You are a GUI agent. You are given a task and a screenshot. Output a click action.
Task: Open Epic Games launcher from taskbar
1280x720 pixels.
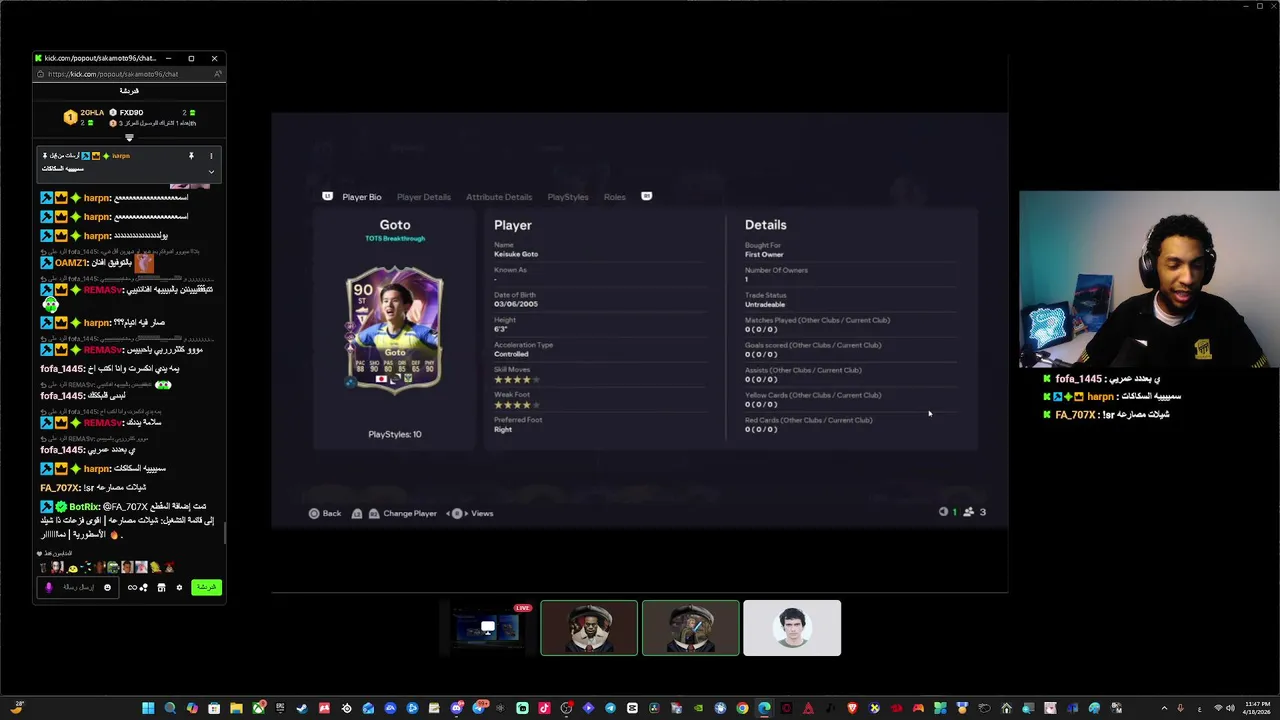click(x=280, y=708)
